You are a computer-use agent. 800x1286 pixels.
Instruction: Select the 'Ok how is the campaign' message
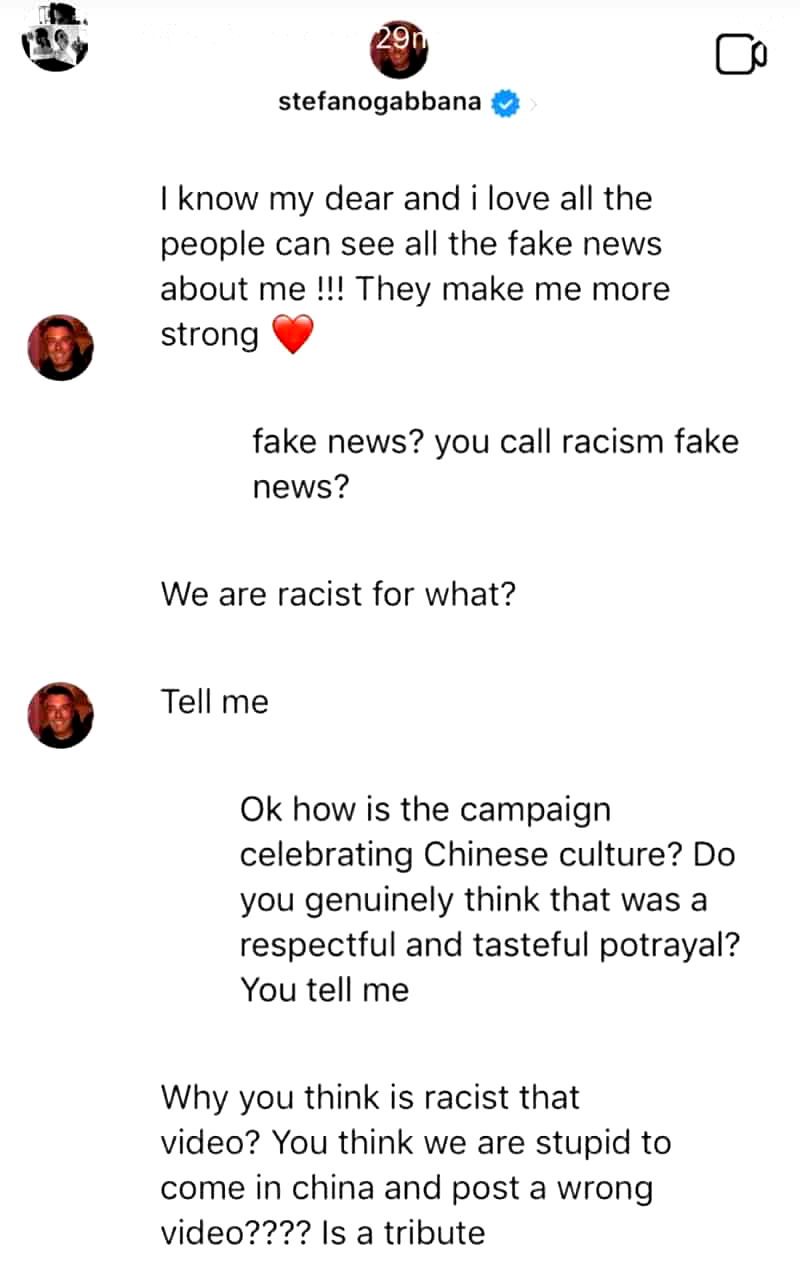coord(489,899)
